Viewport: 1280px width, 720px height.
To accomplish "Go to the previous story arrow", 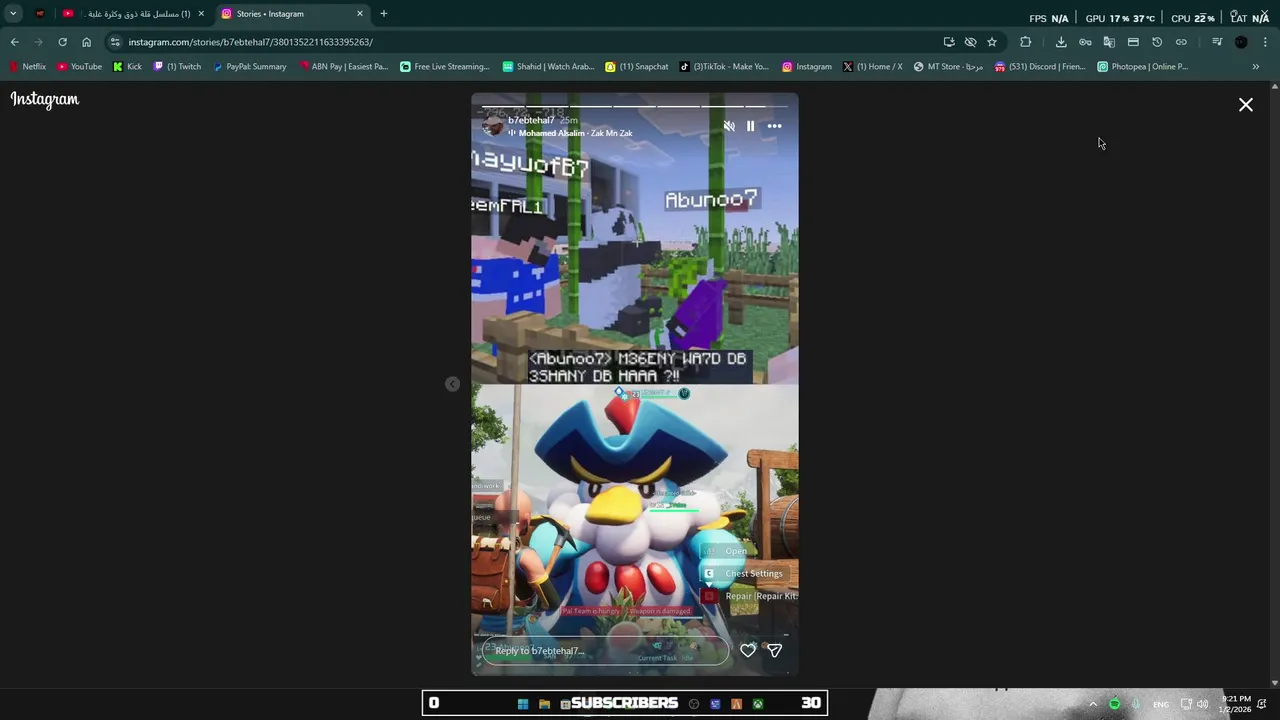I will (x=452, y=384).
